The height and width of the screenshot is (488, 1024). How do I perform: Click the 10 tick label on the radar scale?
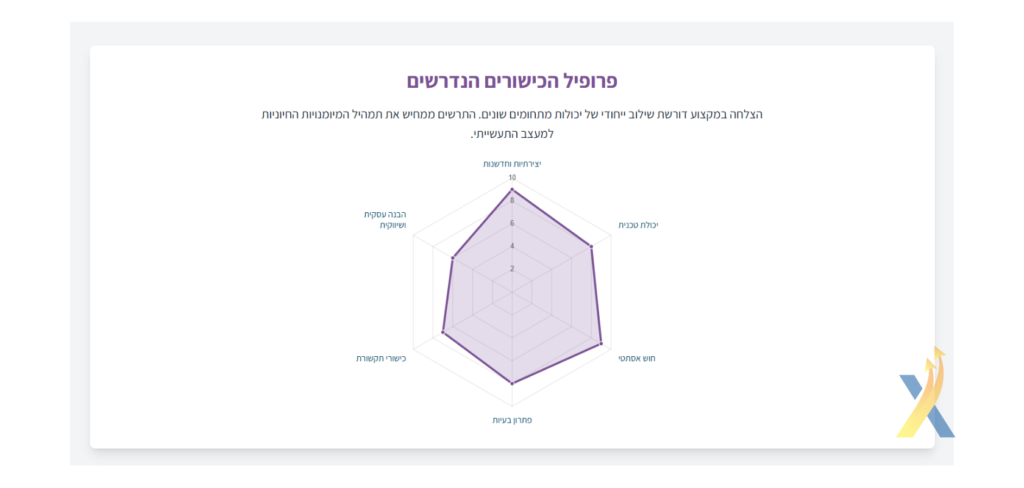pos(512,178)
